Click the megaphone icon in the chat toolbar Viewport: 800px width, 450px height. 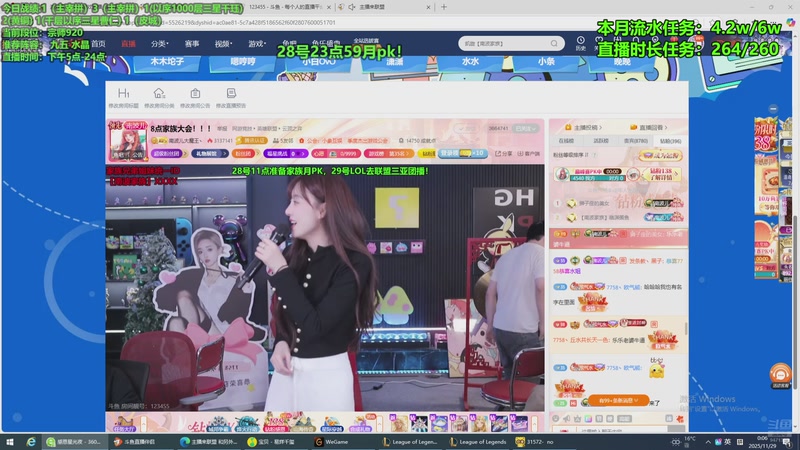(566, 418)
